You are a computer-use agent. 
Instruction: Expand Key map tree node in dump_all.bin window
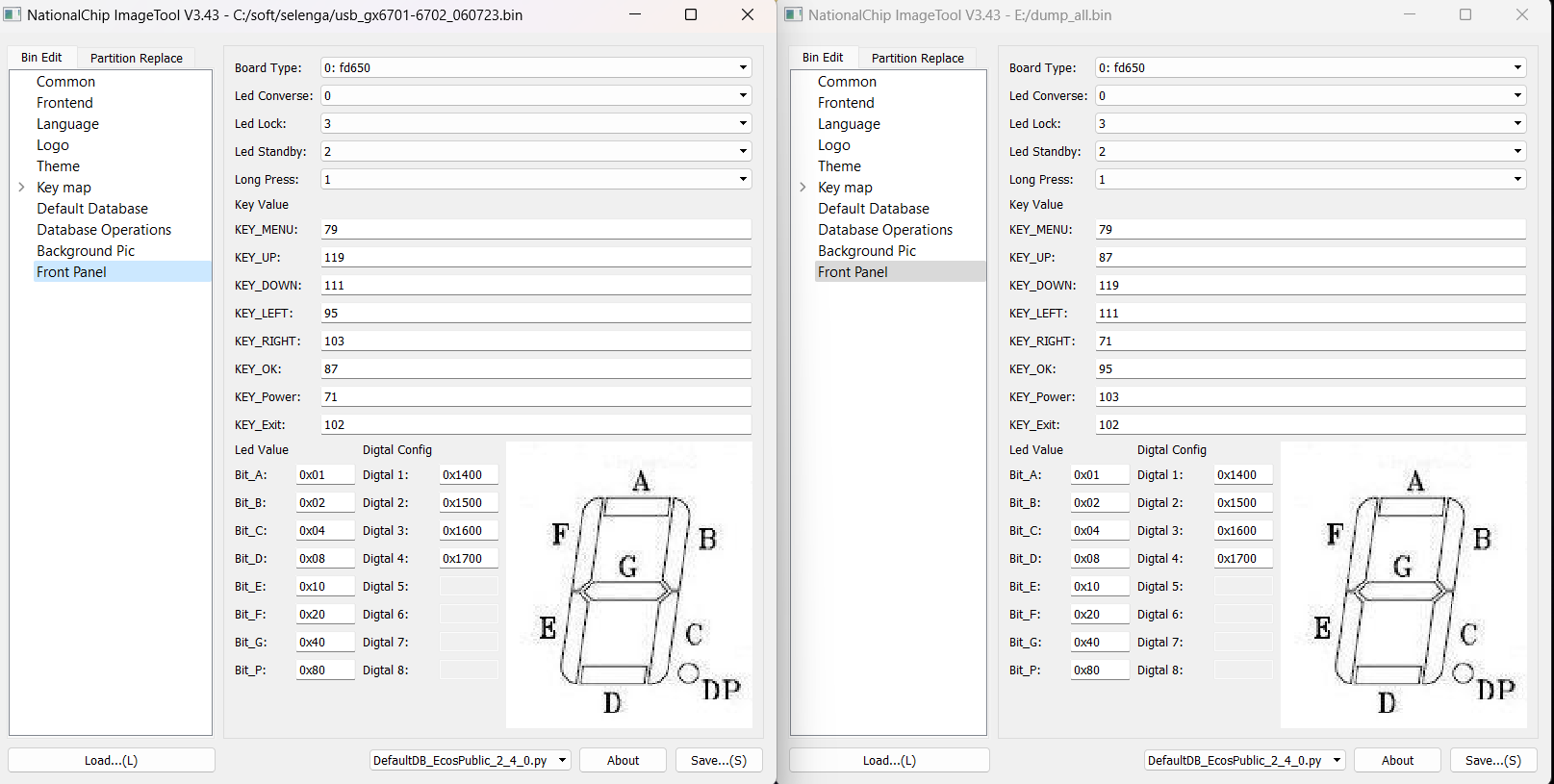click(802, 188)
